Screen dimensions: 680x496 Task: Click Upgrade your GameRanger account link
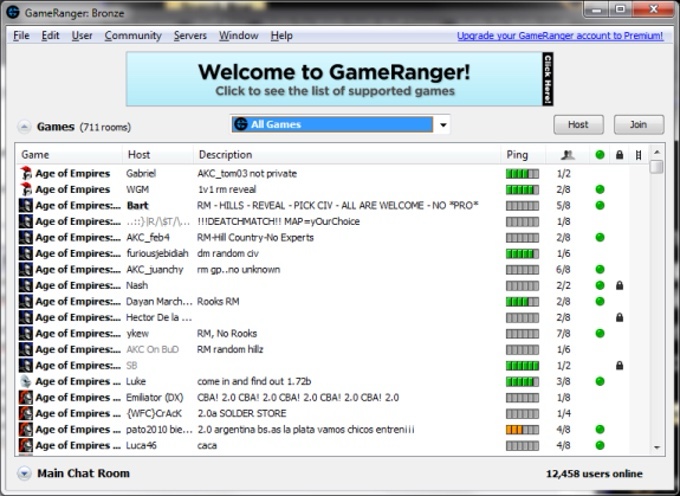click(560, 36)
